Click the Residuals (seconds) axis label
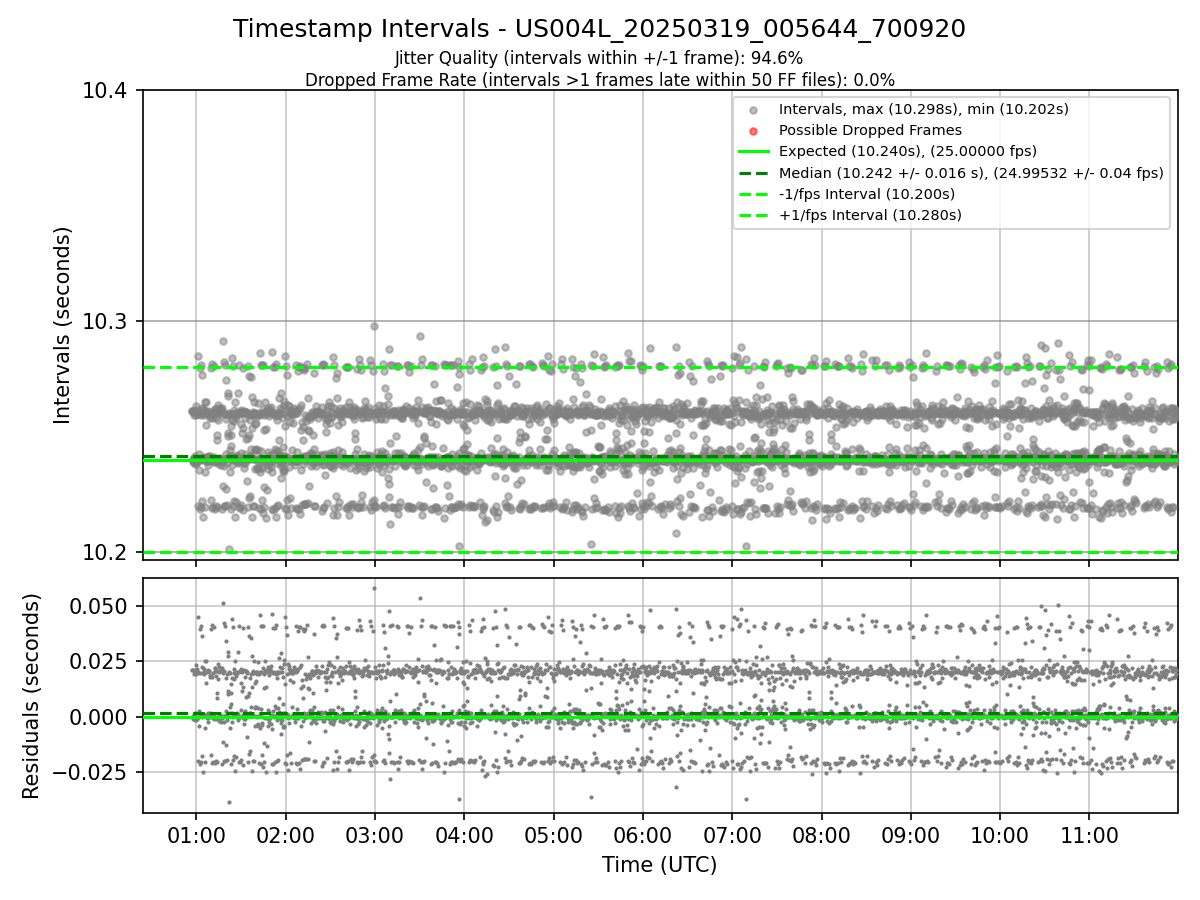The image size is (1200, 900). click(x=31, y=696)
